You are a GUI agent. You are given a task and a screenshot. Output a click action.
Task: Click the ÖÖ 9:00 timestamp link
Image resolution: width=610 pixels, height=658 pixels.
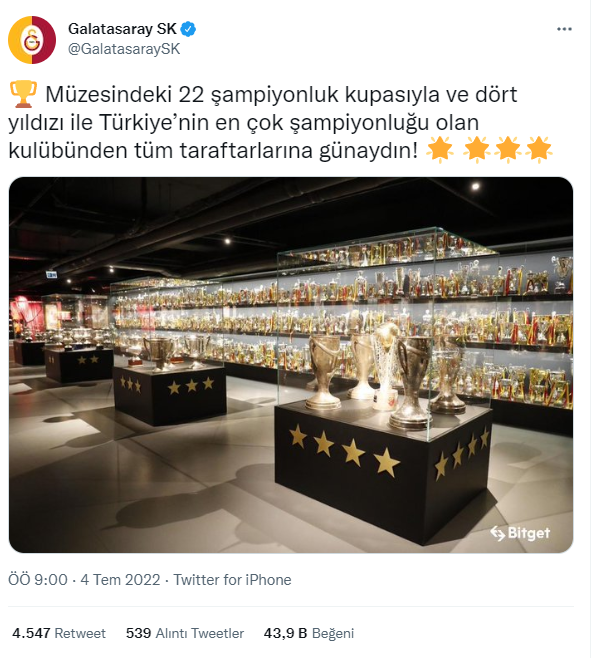(38, 580)
